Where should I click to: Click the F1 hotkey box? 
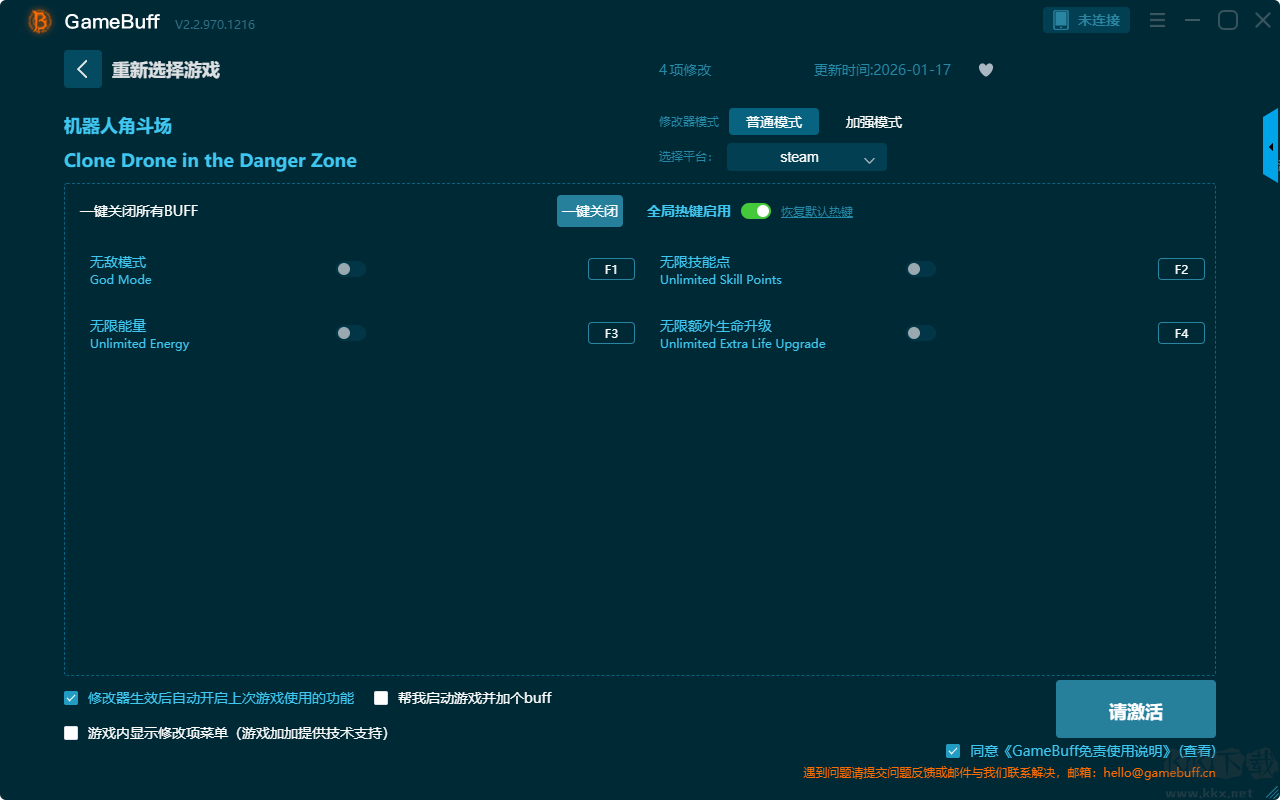coord(611,269)
